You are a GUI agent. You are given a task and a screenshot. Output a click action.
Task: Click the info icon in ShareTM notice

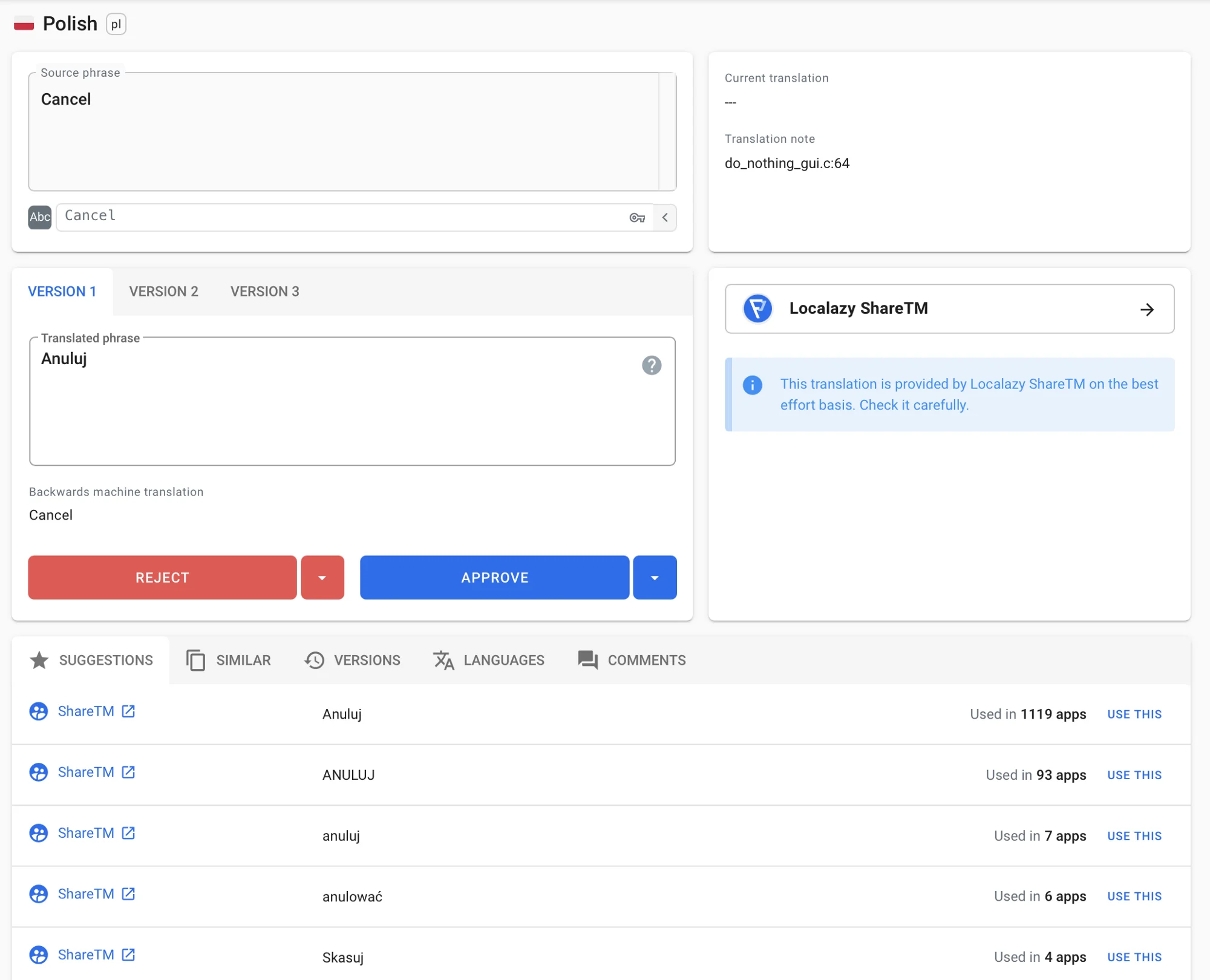click(x=752, y=385)
